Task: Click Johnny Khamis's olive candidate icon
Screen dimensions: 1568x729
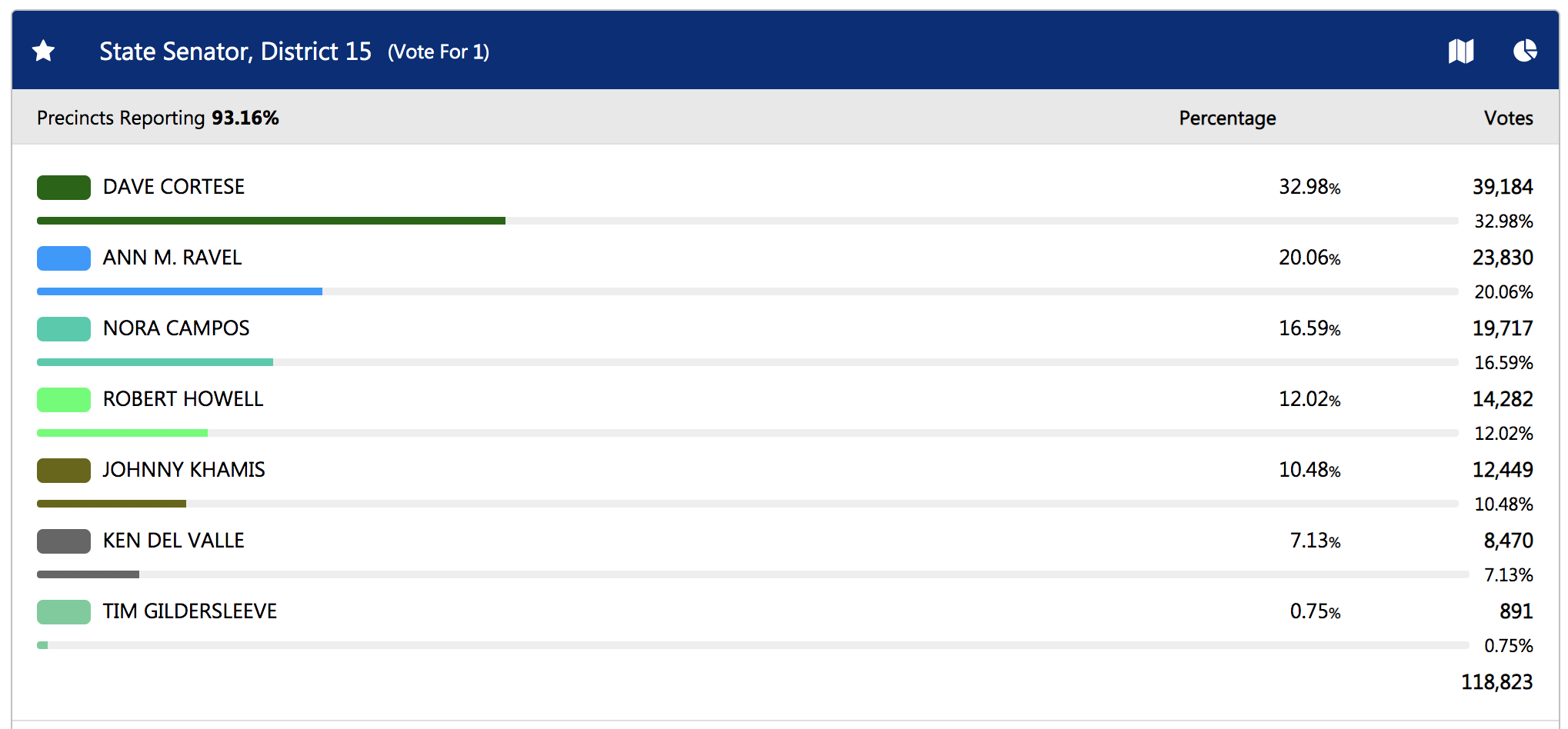Action: pos(62,470)
